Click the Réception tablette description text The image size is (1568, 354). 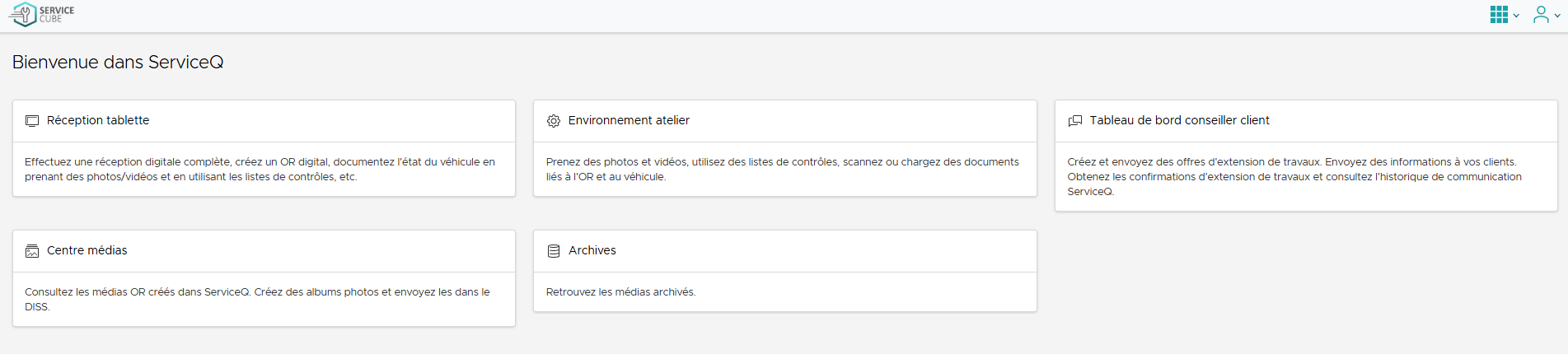point(260,170)
